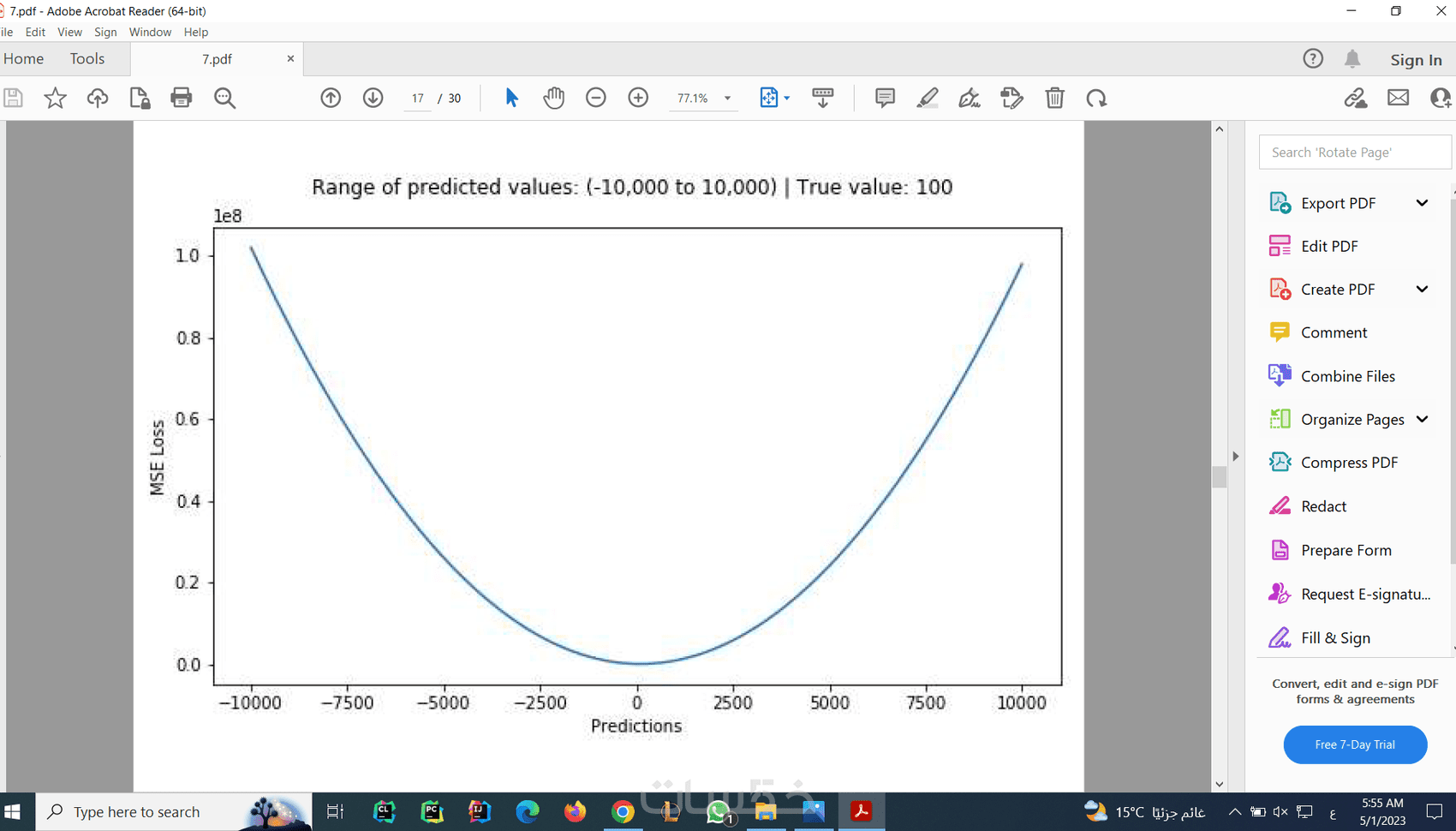Click the Save file icon

pyautogui.click(x=13, y=98)
